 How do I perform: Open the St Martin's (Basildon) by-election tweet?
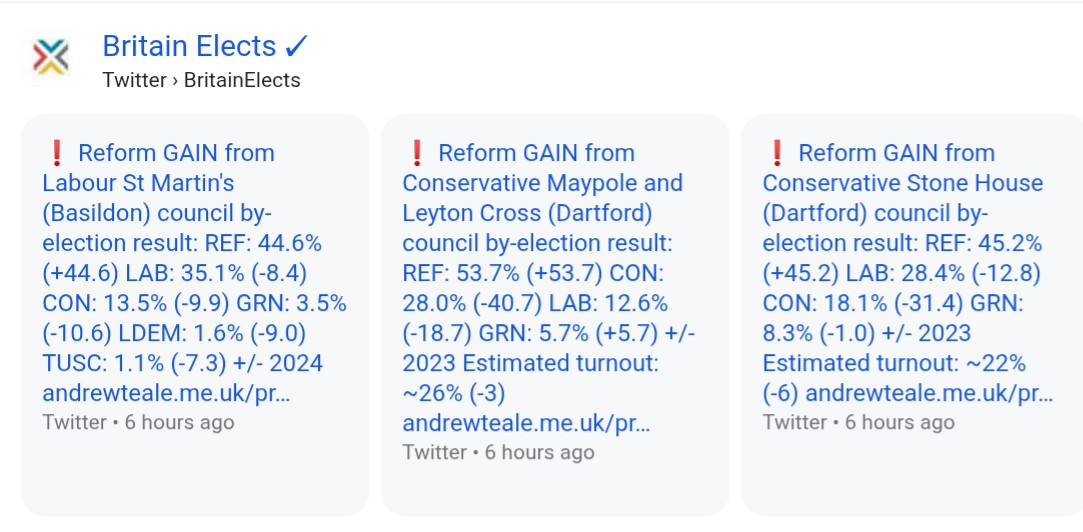pos(194,273)
